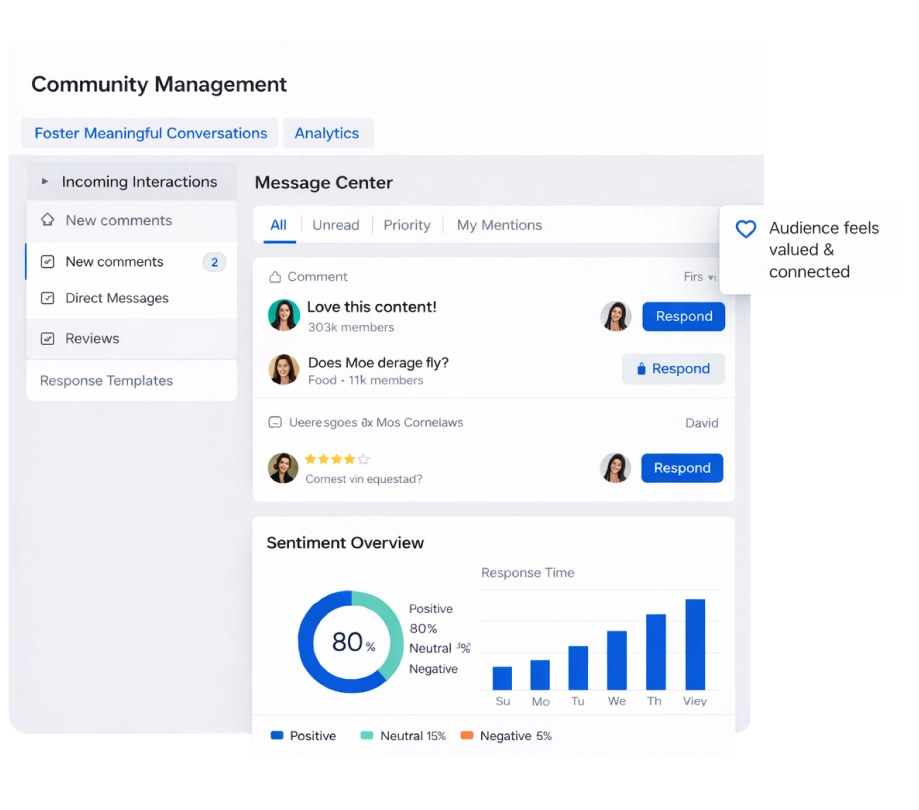Toggle the Direct Messages checkbox
This screenshot has height=810, width=919.
click(47, 298)
